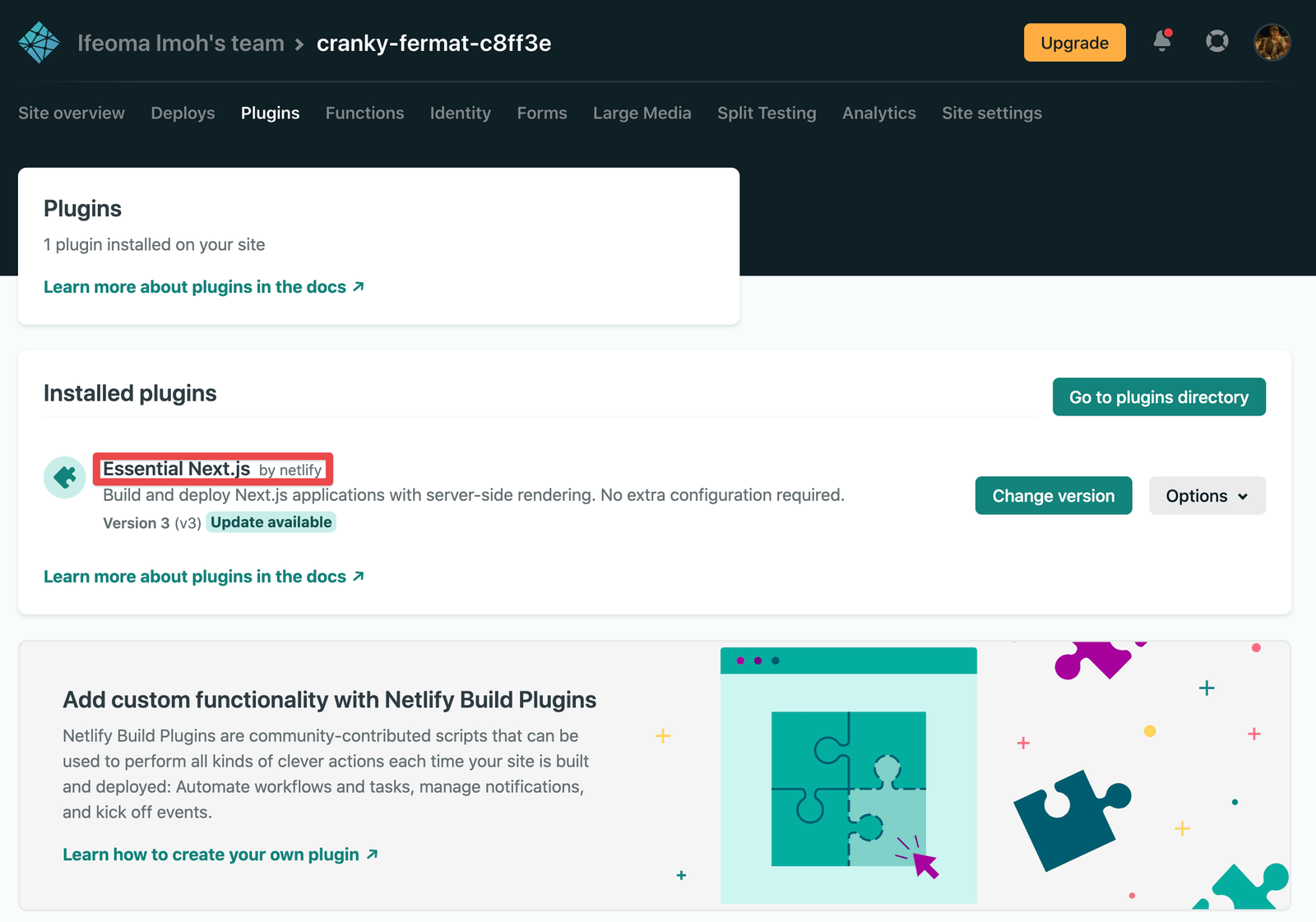The height and width of the screenshot is (922, 1316).
Task: Switch to the Split Testing tab
Action: [767, 113]
